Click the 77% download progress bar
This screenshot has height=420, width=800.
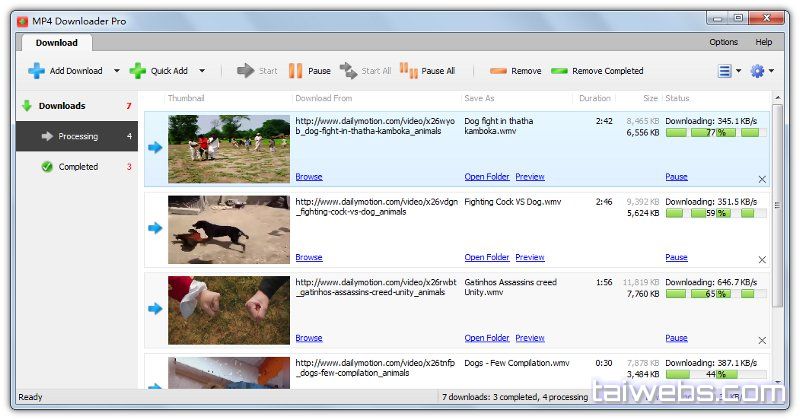click(x=715, y=132)
